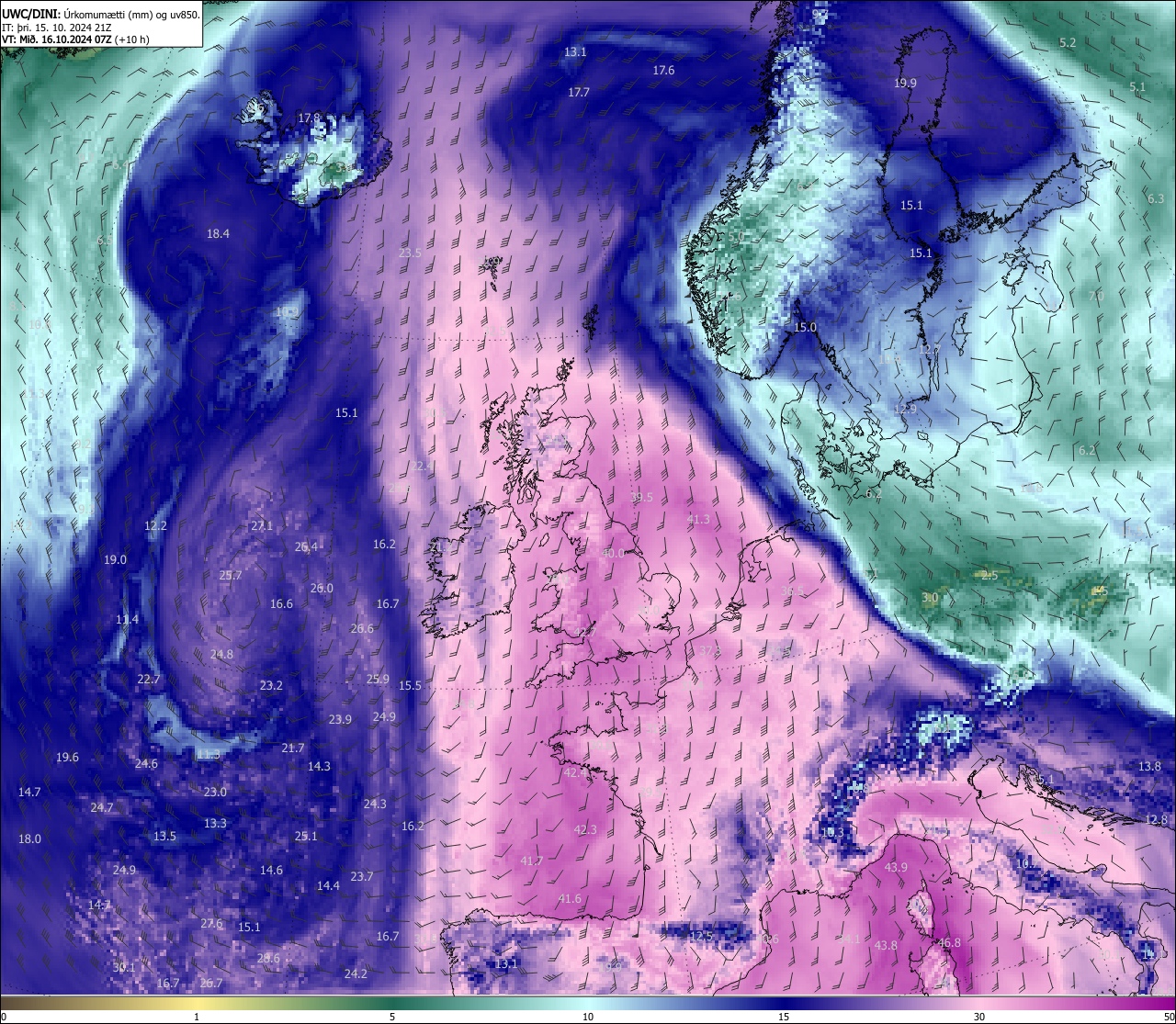Click the 24.6 map value
This screenshot has height=1024, width=1176.
pyautogui.click(x=146, y=763)
